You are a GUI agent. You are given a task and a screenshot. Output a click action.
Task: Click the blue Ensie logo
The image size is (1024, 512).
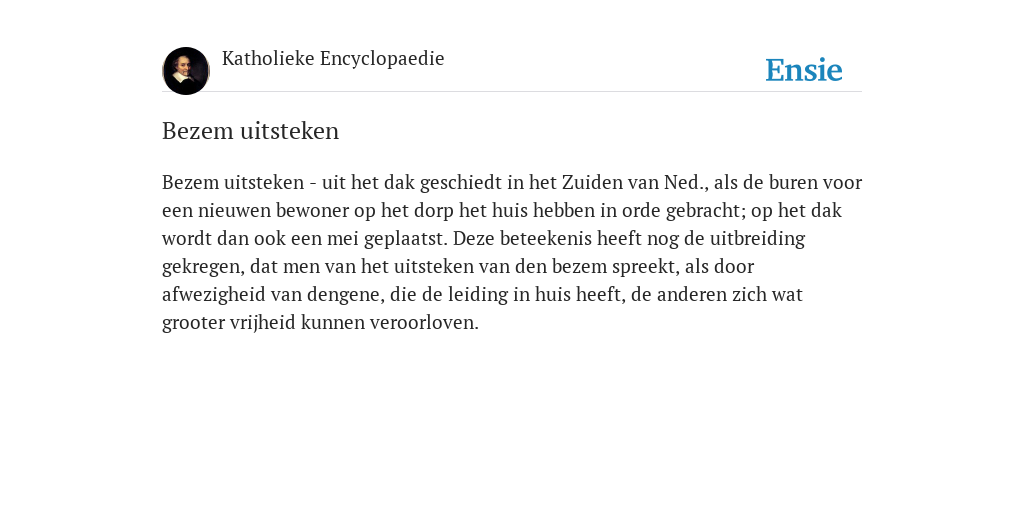point(804,70)
